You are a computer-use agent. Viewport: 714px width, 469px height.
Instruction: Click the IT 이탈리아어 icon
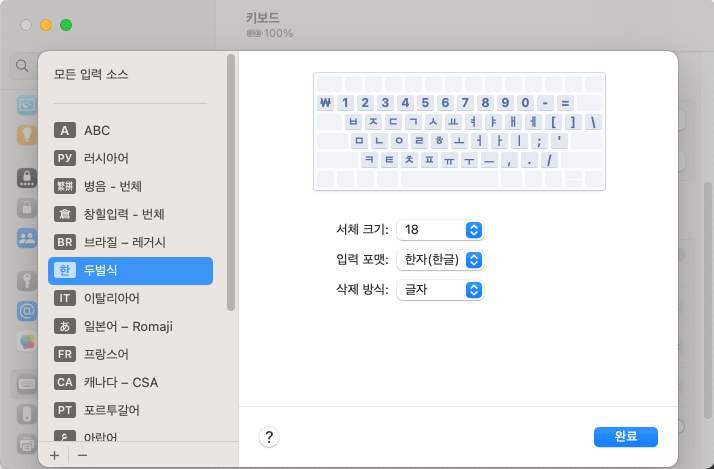[x=65, y=298]
